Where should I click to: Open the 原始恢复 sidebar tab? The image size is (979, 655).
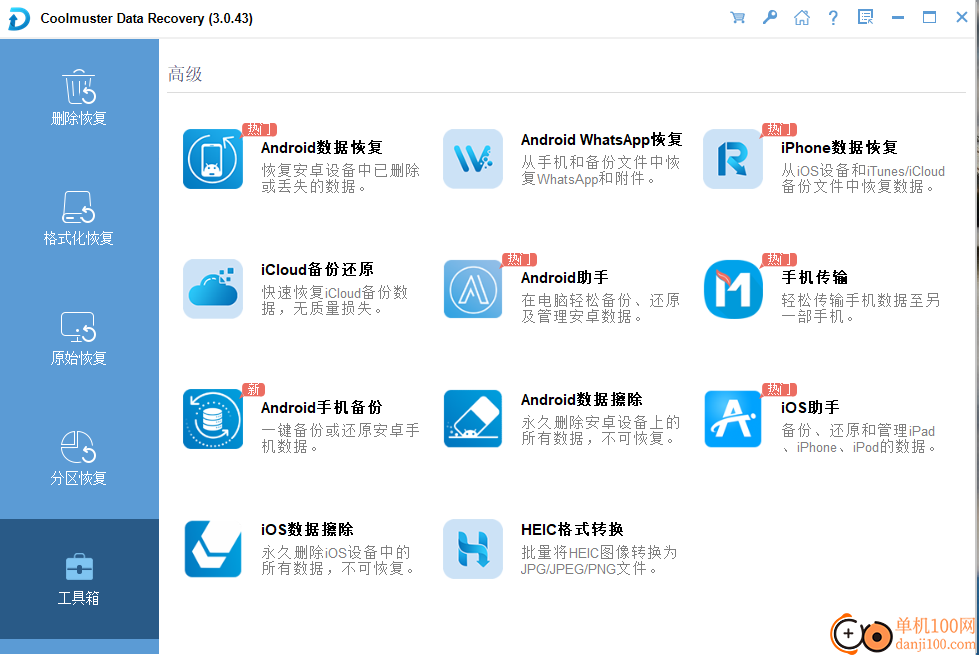(79, 338)
